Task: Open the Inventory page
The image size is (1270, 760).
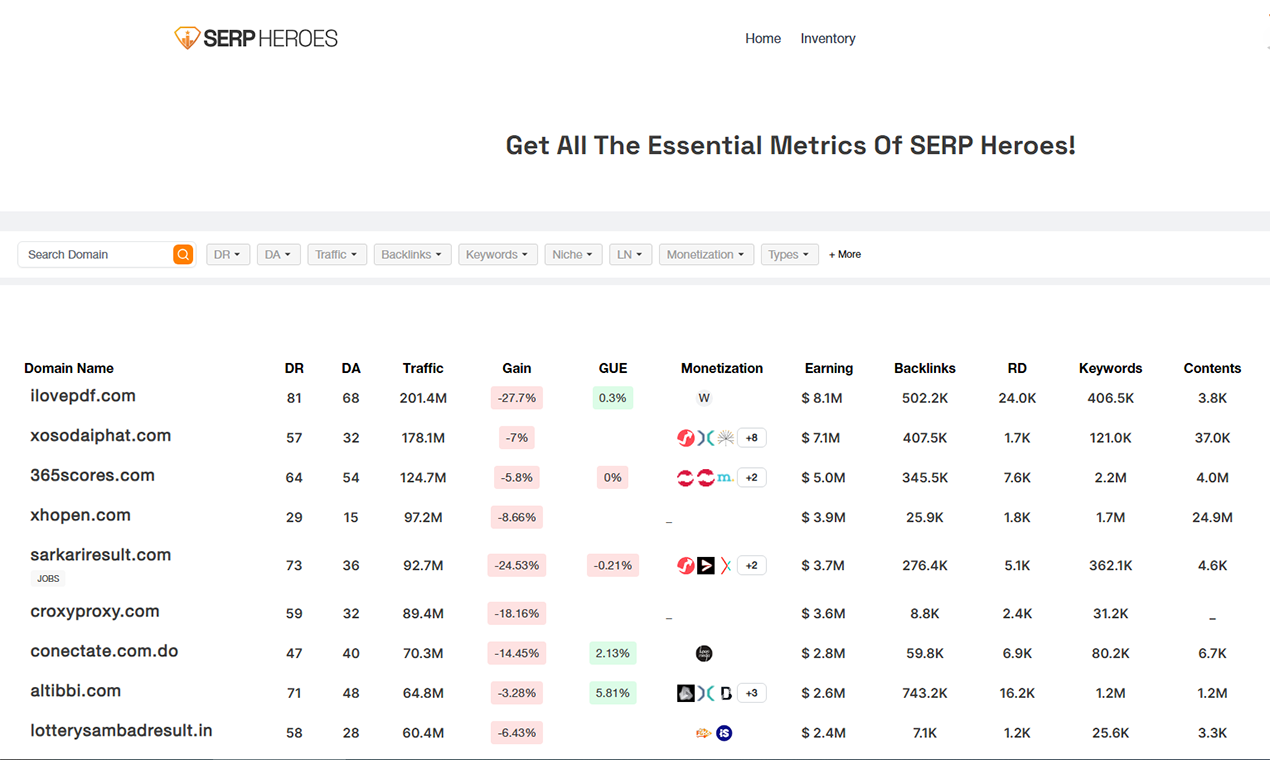Action: coord(828,38)
